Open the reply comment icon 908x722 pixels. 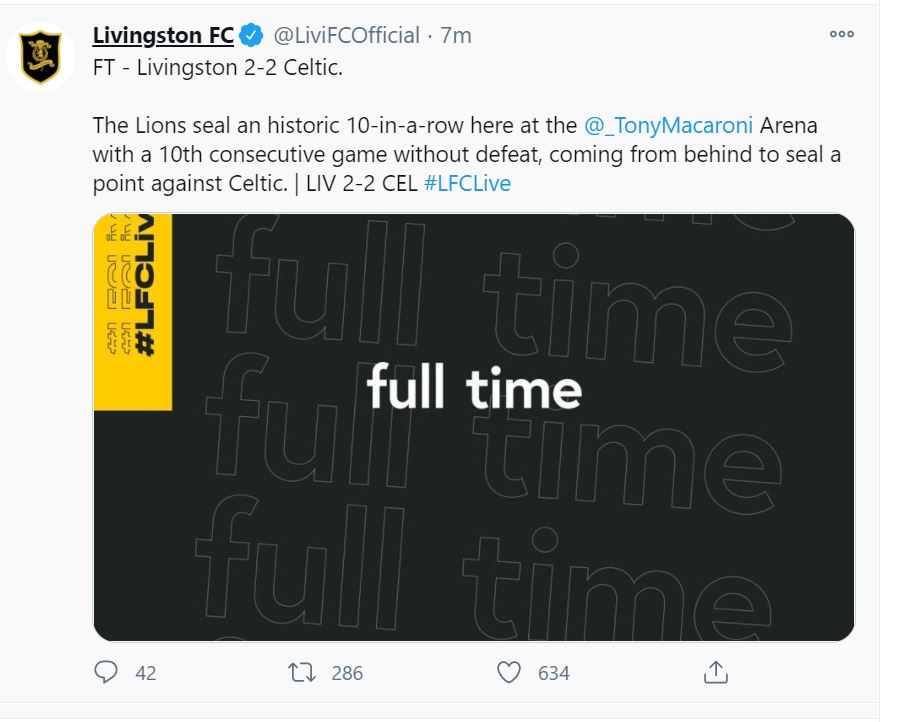click(x=105, y=672)
